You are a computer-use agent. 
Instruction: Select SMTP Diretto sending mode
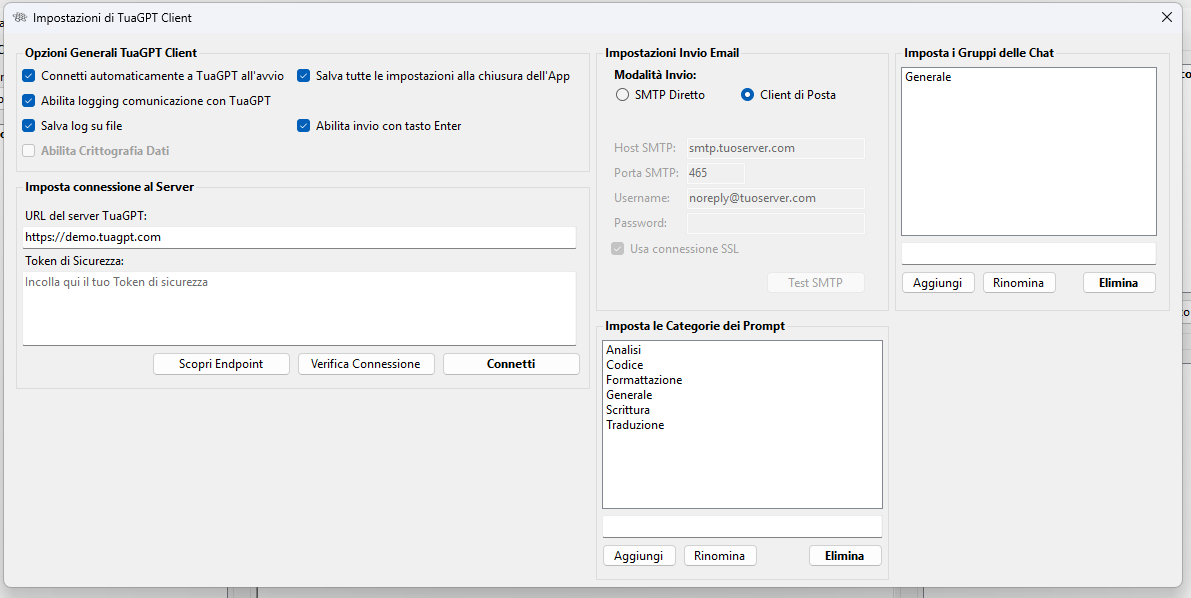point(623,95)
